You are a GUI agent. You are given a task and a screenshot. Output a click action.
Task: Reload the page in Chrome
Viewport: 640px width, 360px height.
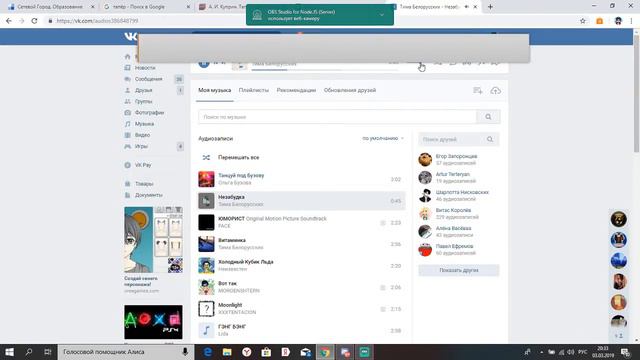pos(34,21)
